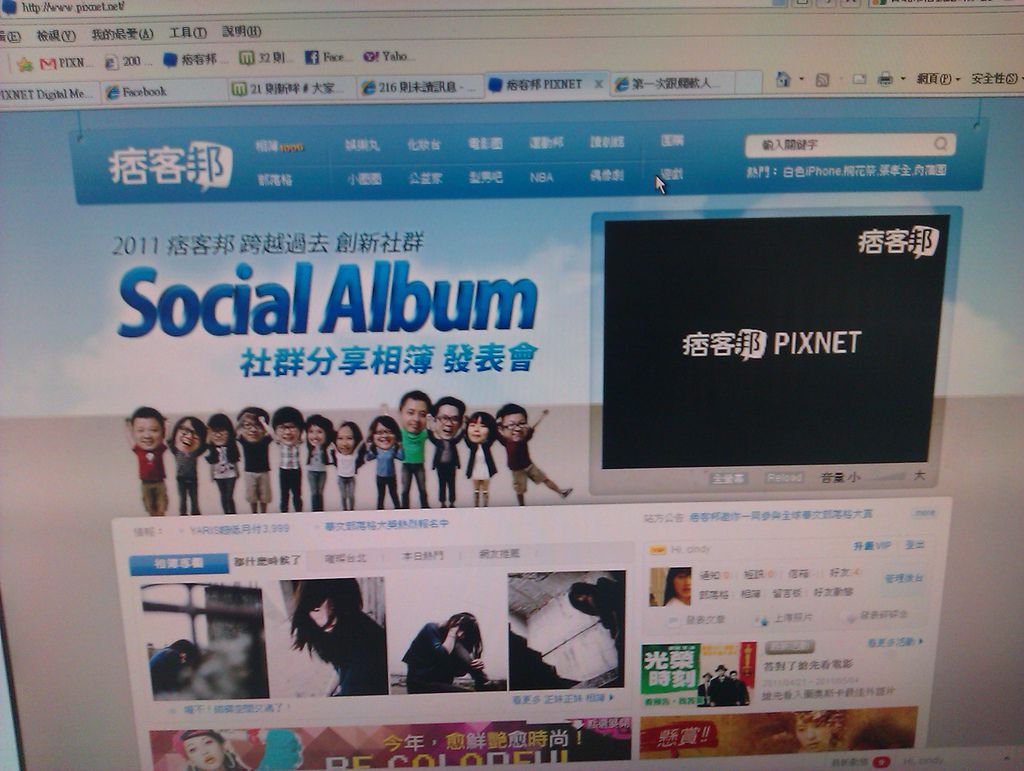Open the 我的最愛(A) menu
Screen dimensions: 1024x771
(122, 33)
